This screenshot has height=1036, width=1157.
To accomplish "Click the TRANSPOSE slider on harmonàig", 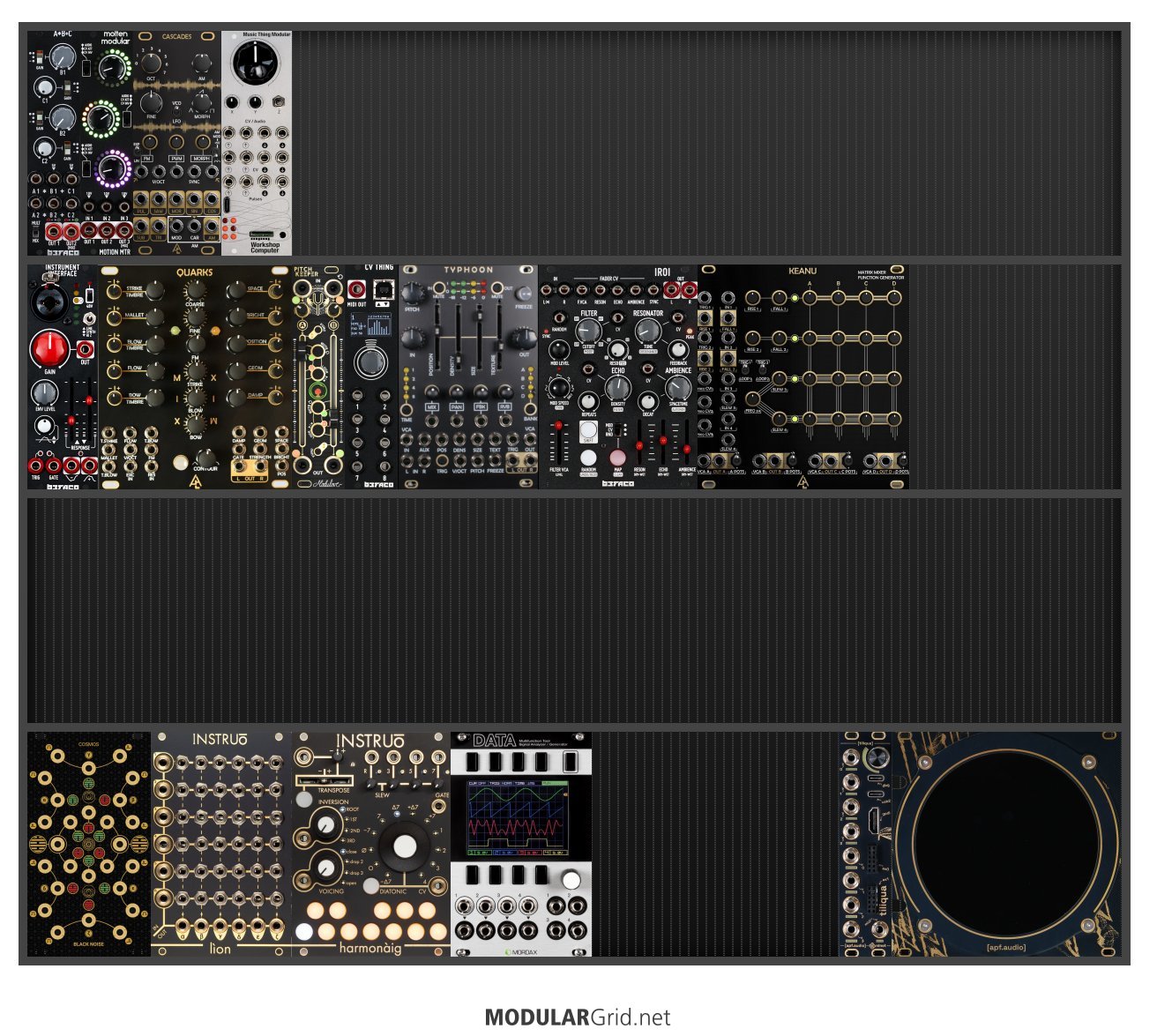I will coord(323,780).
